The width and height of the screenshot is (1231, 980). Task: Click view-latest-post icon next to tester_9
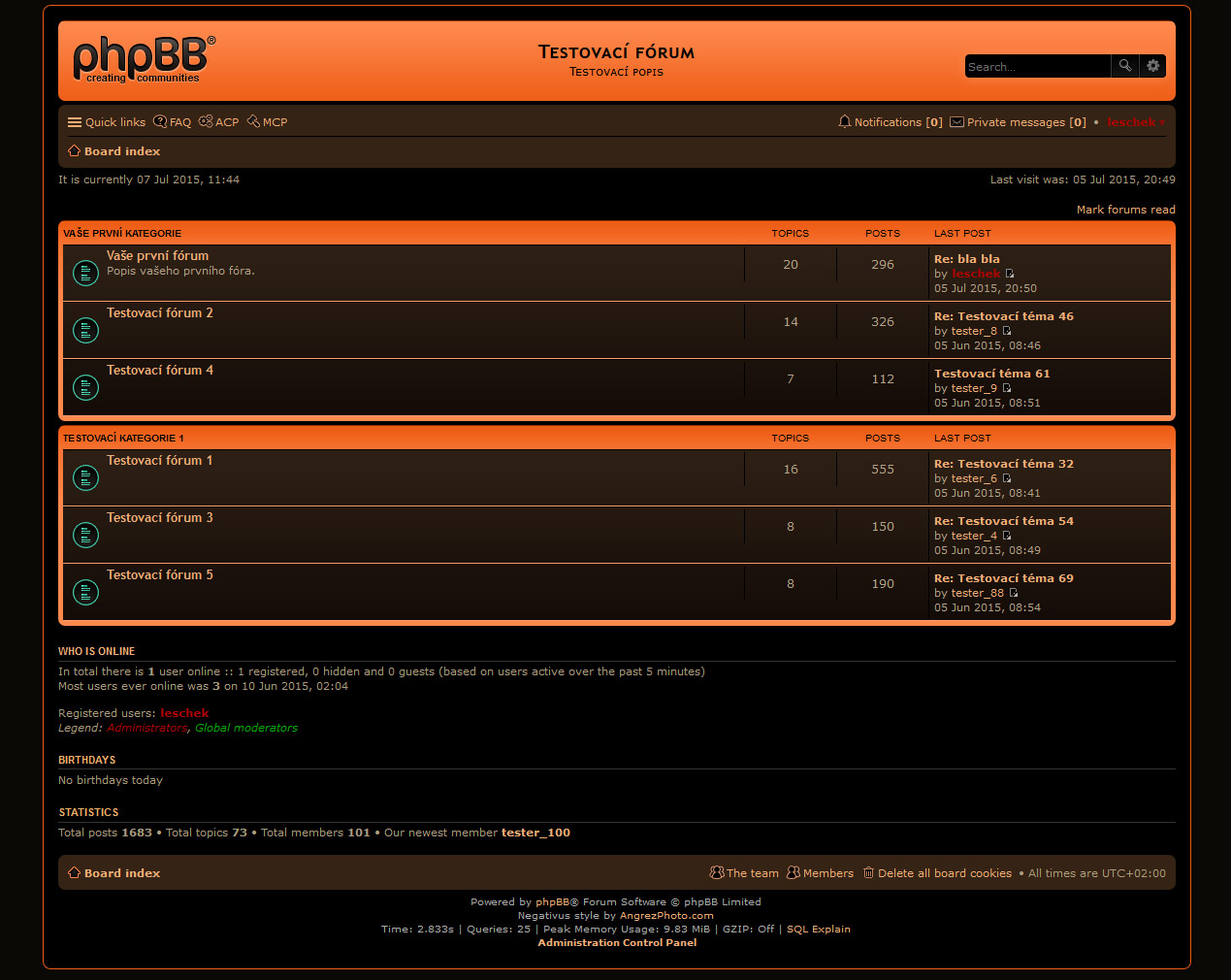pos(1007,388)
